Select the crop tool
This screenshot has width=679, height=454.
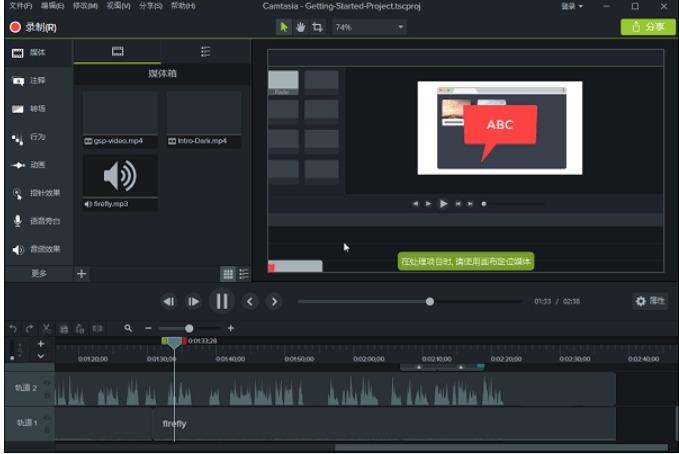(x=317, y=27)
